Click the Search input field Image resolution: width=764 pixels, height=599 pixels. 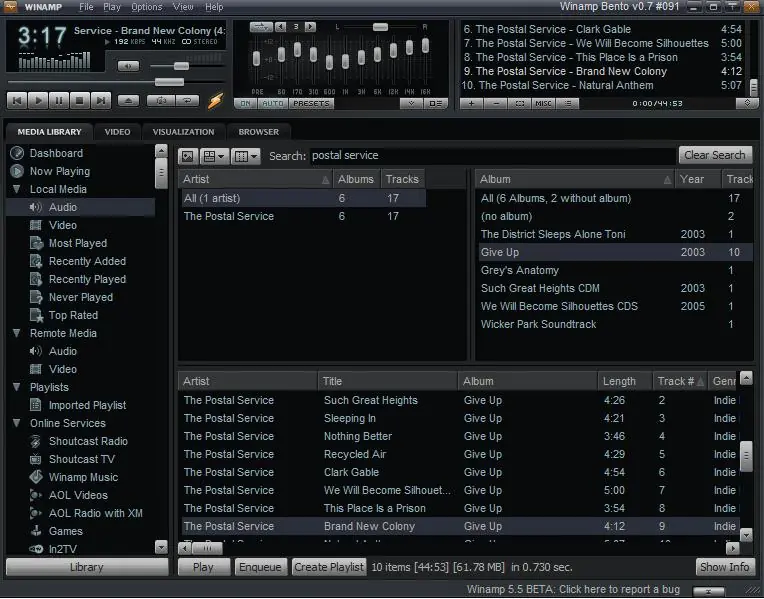point(492,155)
